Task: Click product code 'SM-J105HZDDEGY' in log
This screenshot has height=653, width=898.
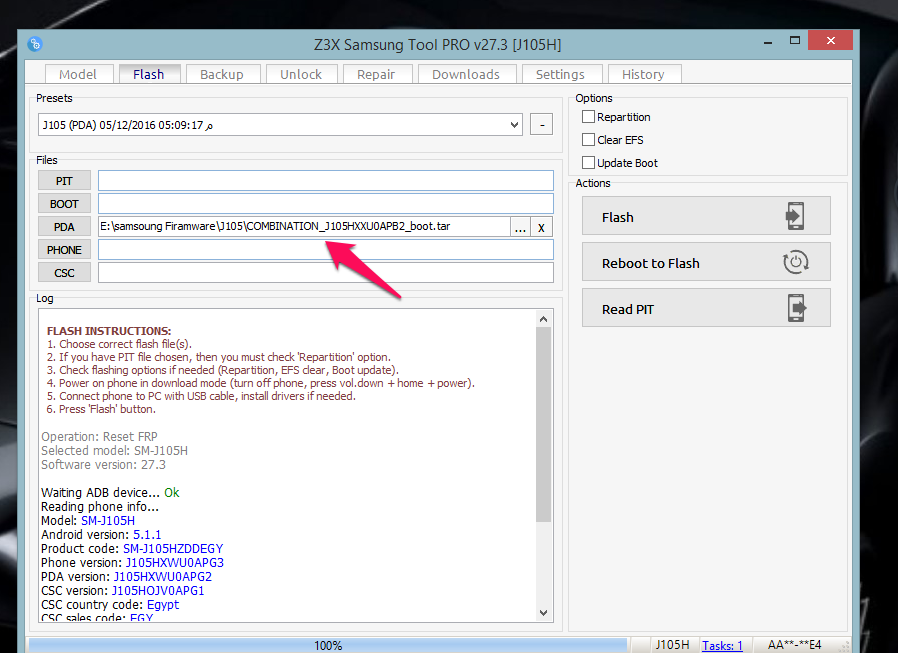Action: (x=173, y=549)
